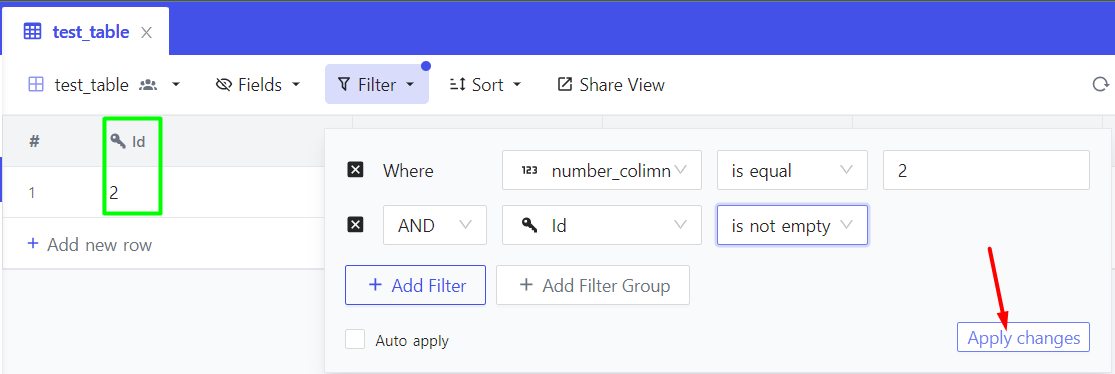Image resolution: width=1115 pixels, height=374 pixels.
Task: Click the external-link icon on Share View
Action: click(x=565, y=85)
